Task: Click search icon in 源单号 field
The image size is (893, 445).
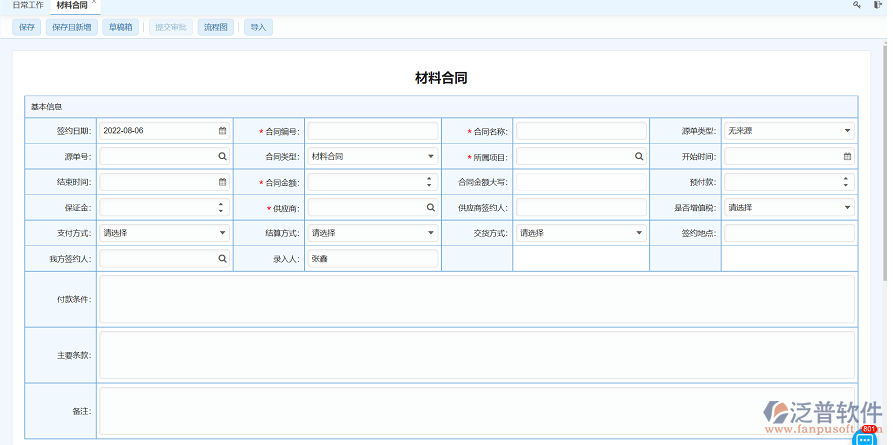Action: [222, 157]
